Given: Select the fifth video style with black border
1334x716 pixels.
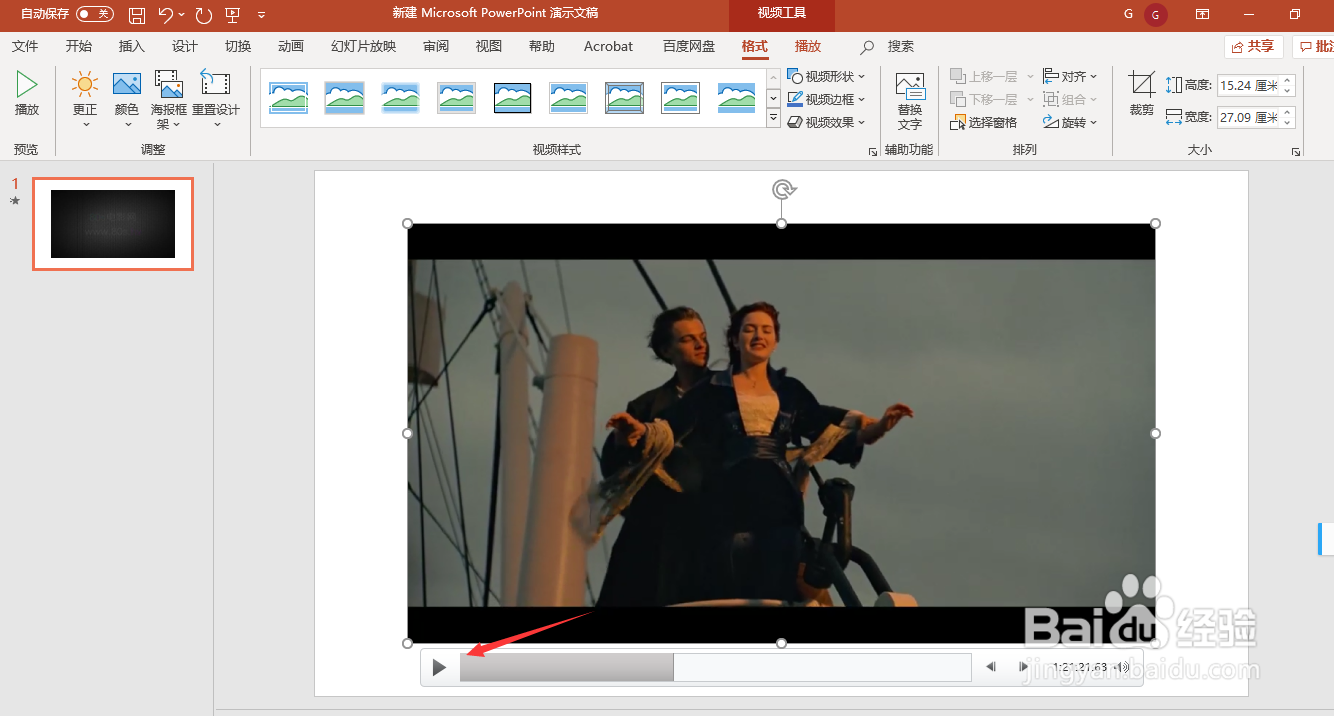Looking at the screenshot, I should coord(512,98).
